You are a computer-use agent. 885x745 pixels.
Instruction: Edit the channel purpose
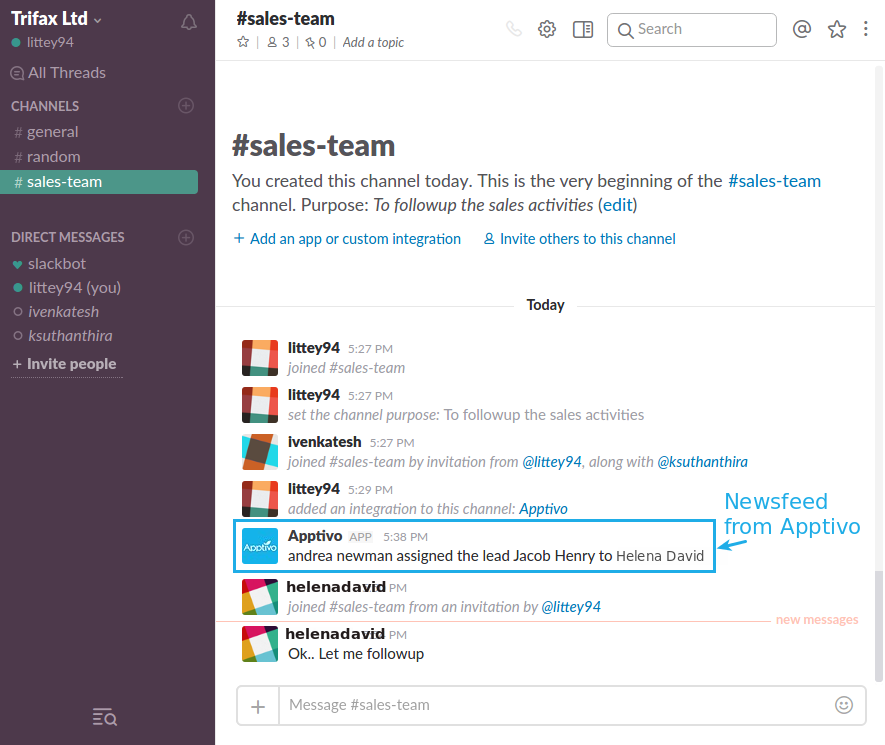click(617, 205)
